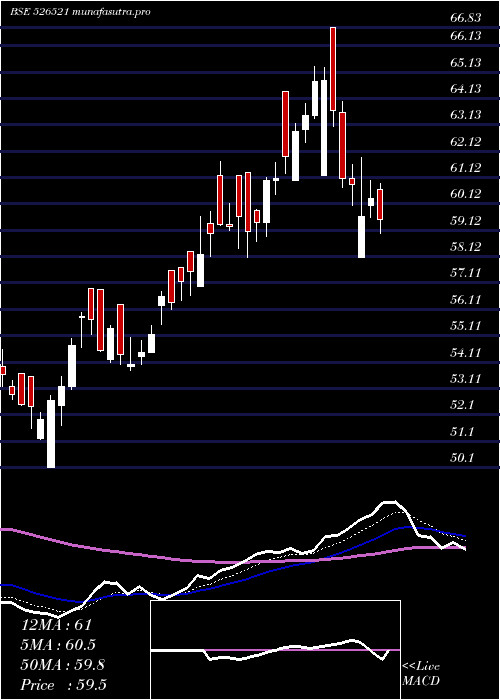Click the 65.13 price axis label

[466, 62]
